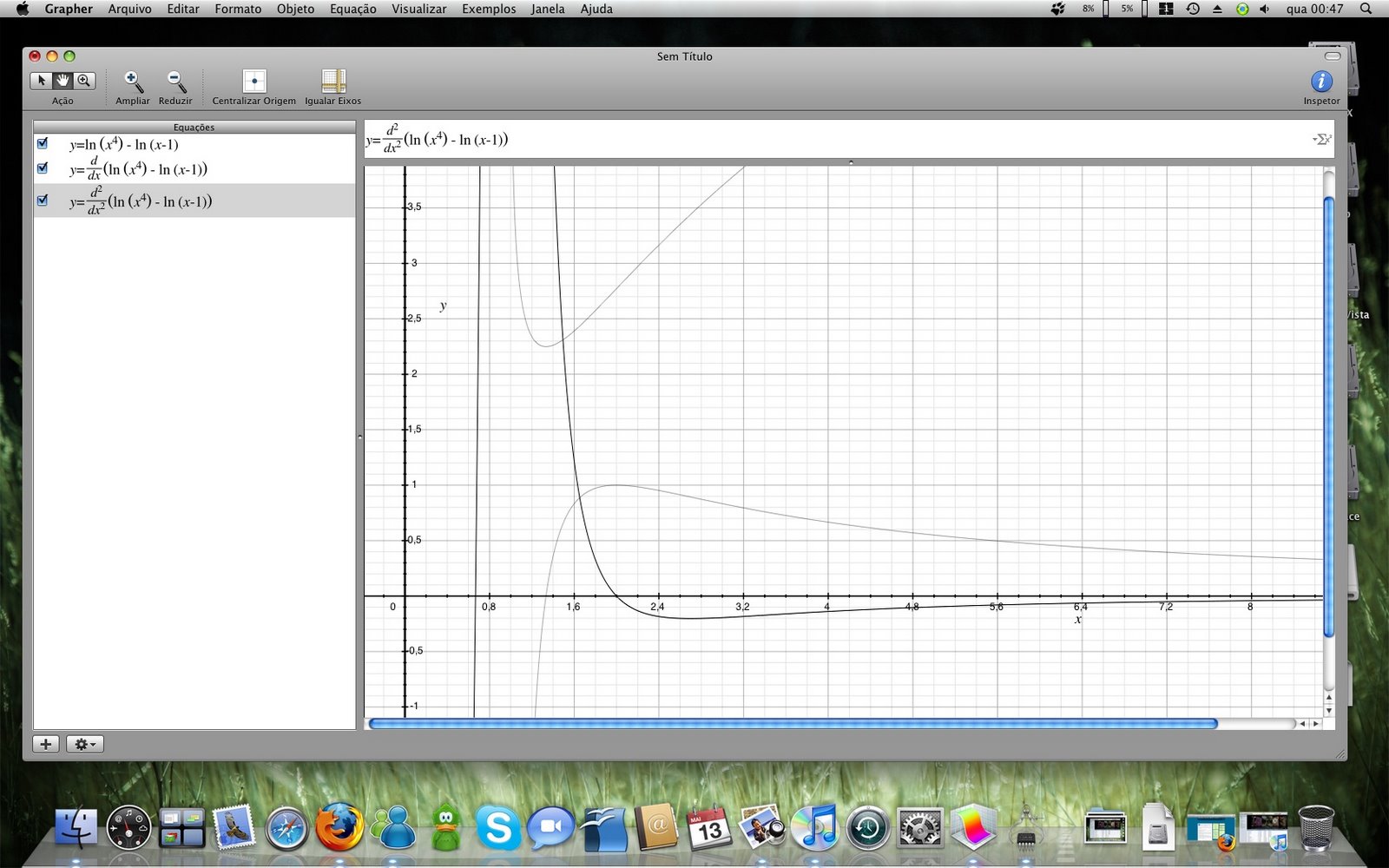This screenshot has height=868, width=1389.
Task: Open the Visualizar menu
Action: click(419, 9)
